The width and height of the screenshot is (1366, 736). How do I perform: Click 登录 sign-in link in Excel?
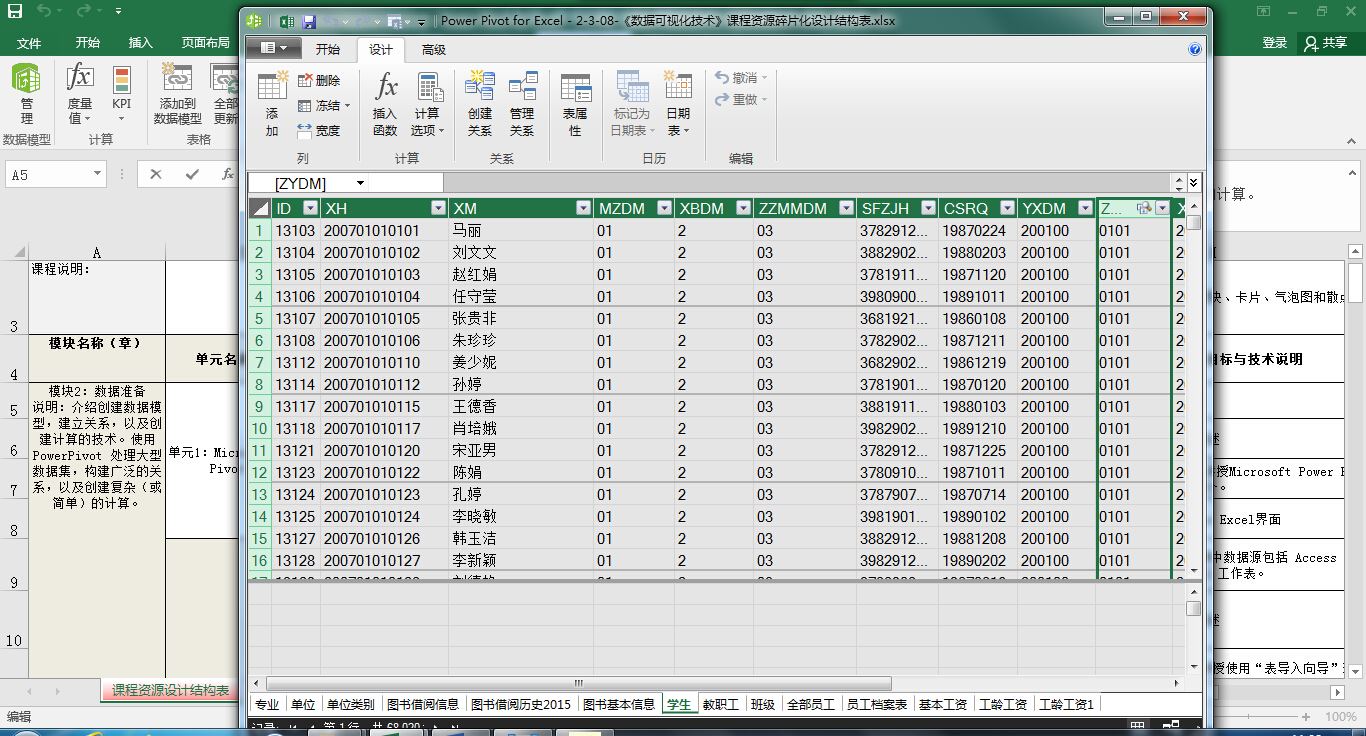1275,43
